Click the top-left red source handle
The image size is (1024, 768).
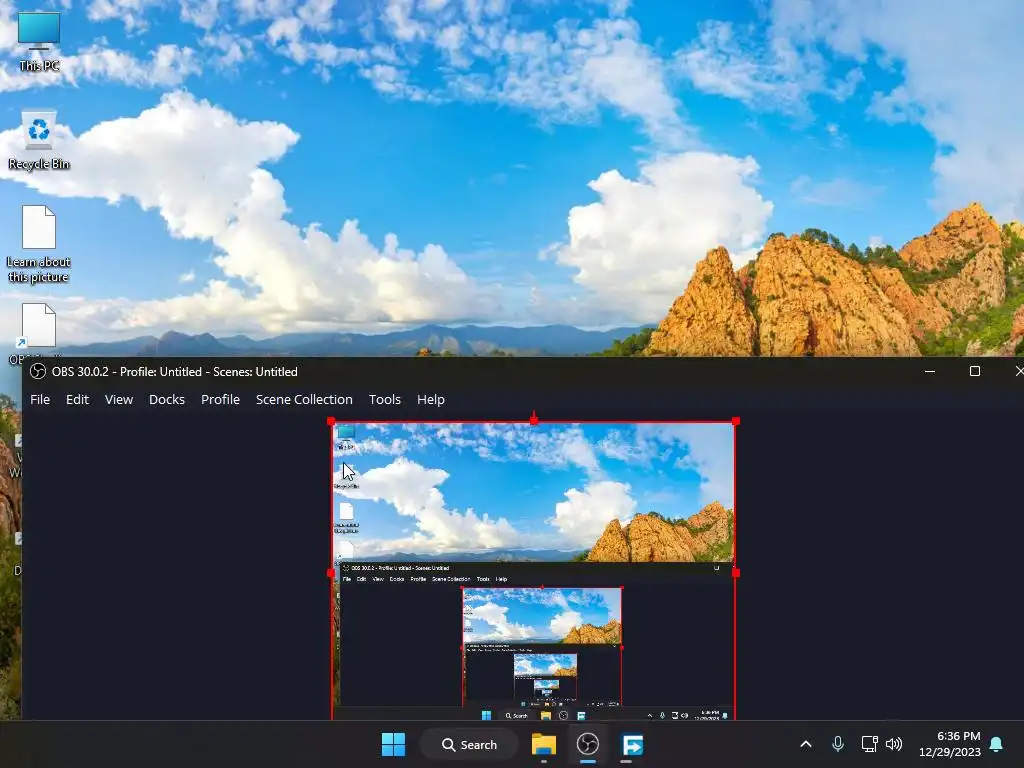(x=331, y=422)
